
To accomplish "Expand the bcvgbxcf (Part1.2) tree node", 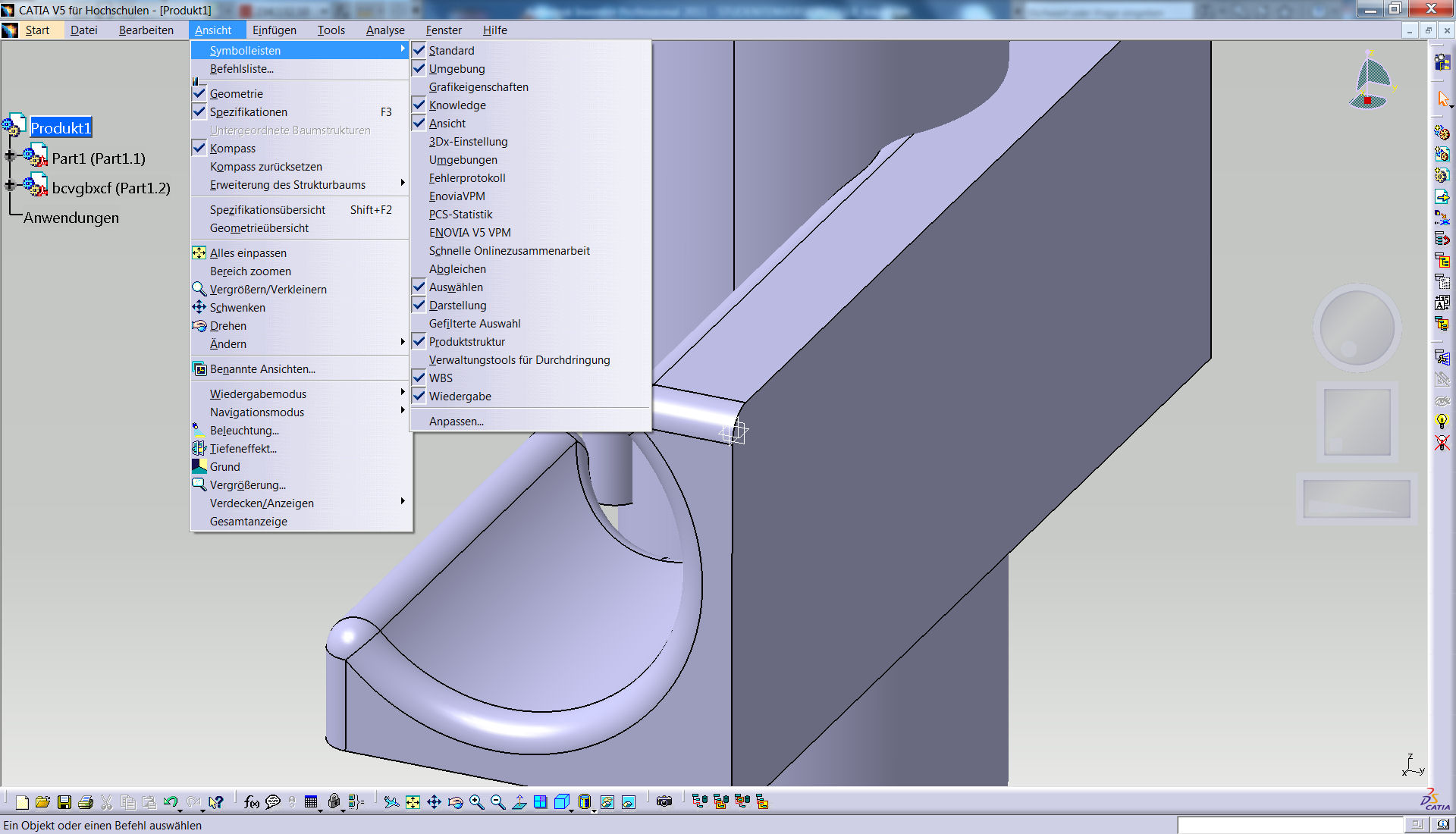I will 10,185.
